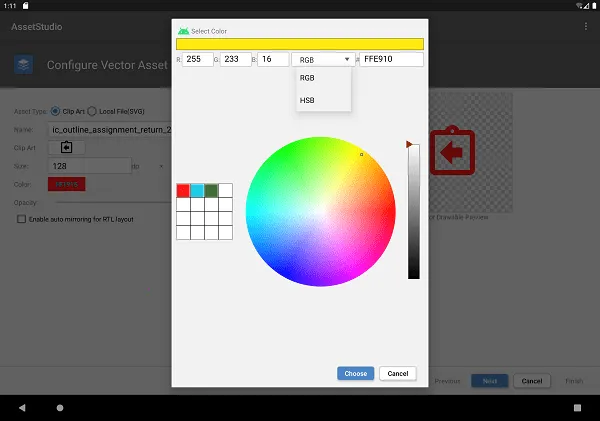Select the green recent color swatch

click(211, 190)
